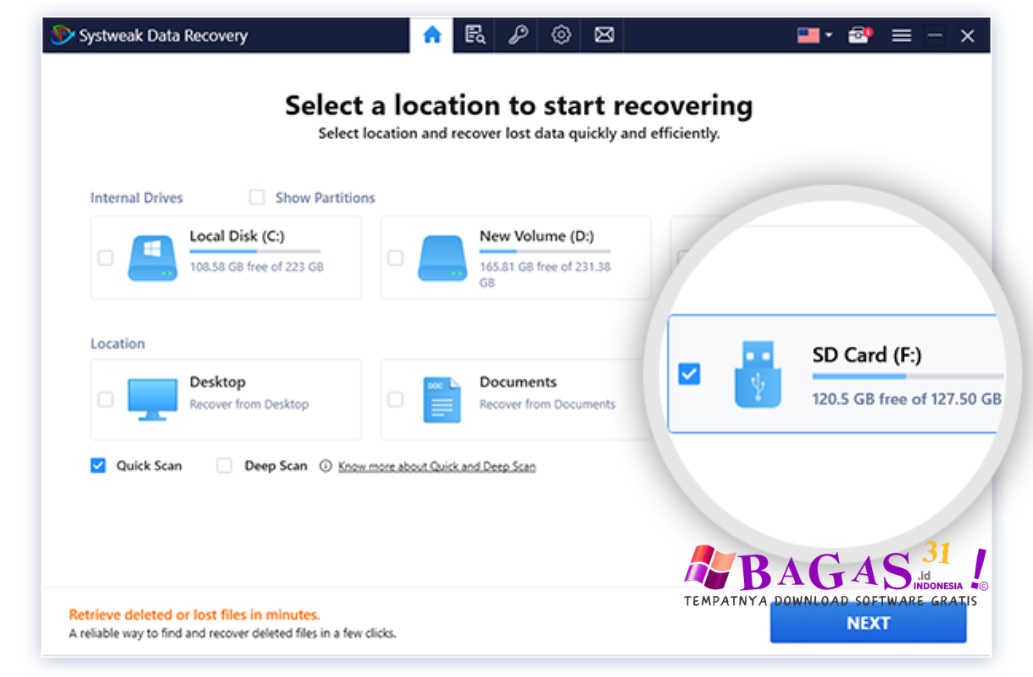Enable Deep Scan checkbox
1033x677 pixels.
coord(225,466)
